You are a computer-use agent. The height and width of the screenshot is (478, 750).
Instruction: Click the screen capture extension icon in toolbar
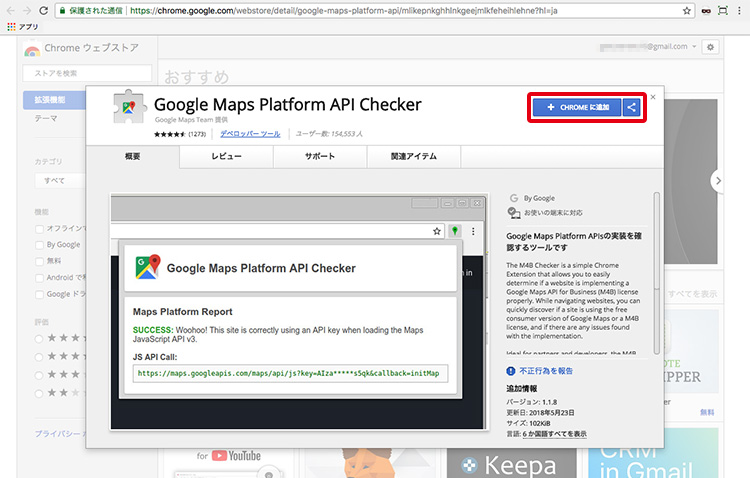point(723,11)
